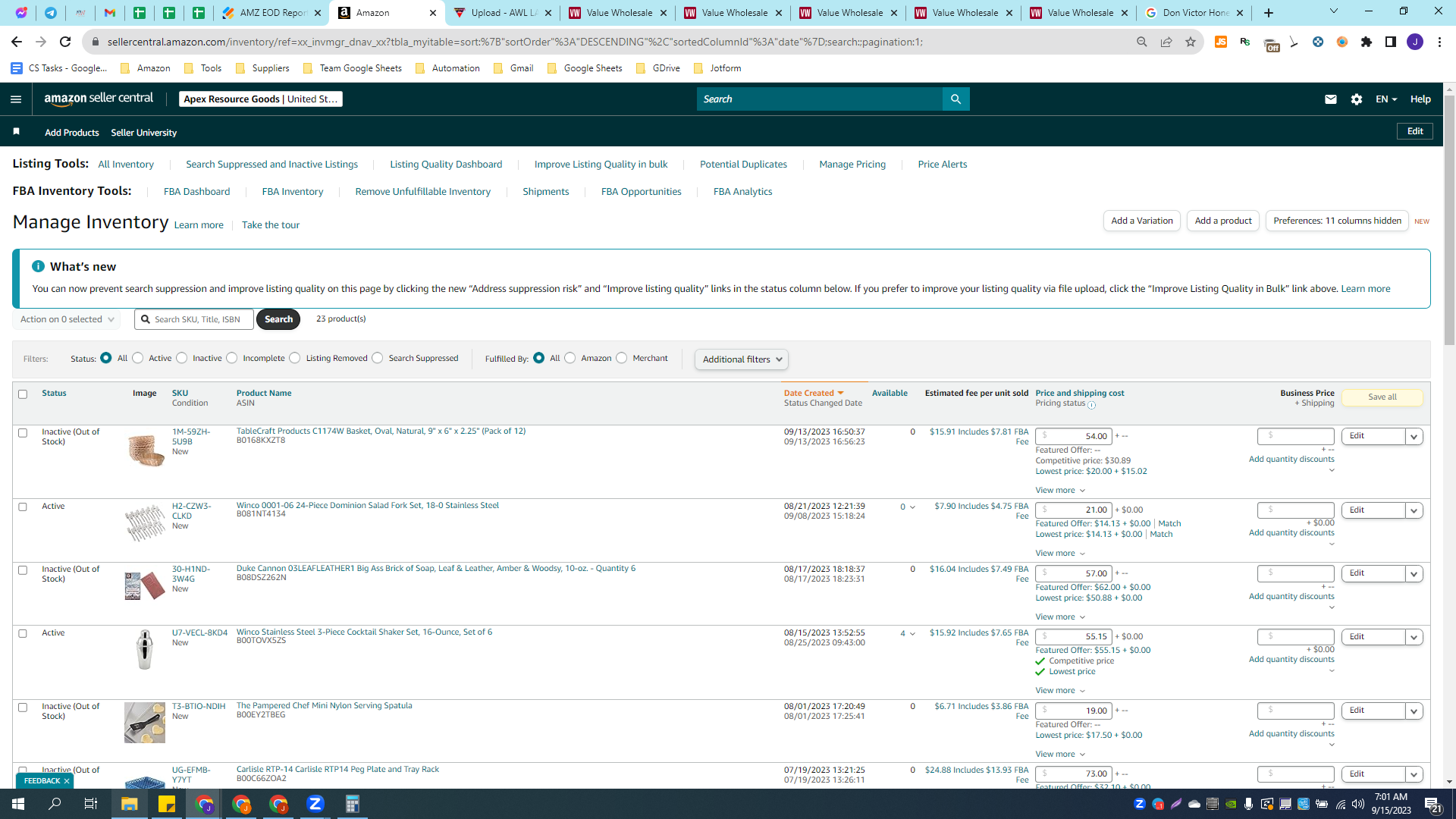Reload the current page
Image resolution: width=1456 pixels, height=819 pixels.
pyautogui.click(x=65, y=42)
